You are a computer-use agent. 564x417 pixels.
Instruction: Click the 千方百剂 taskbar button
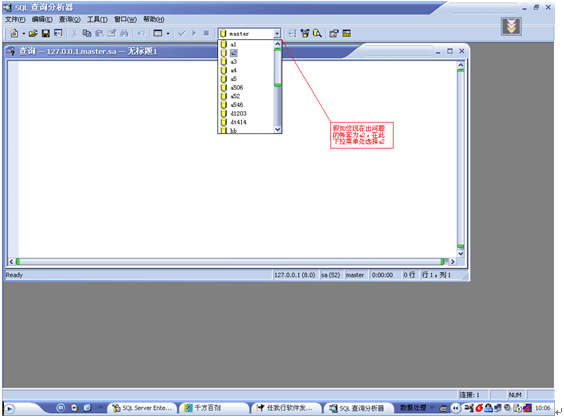[214, 408]
